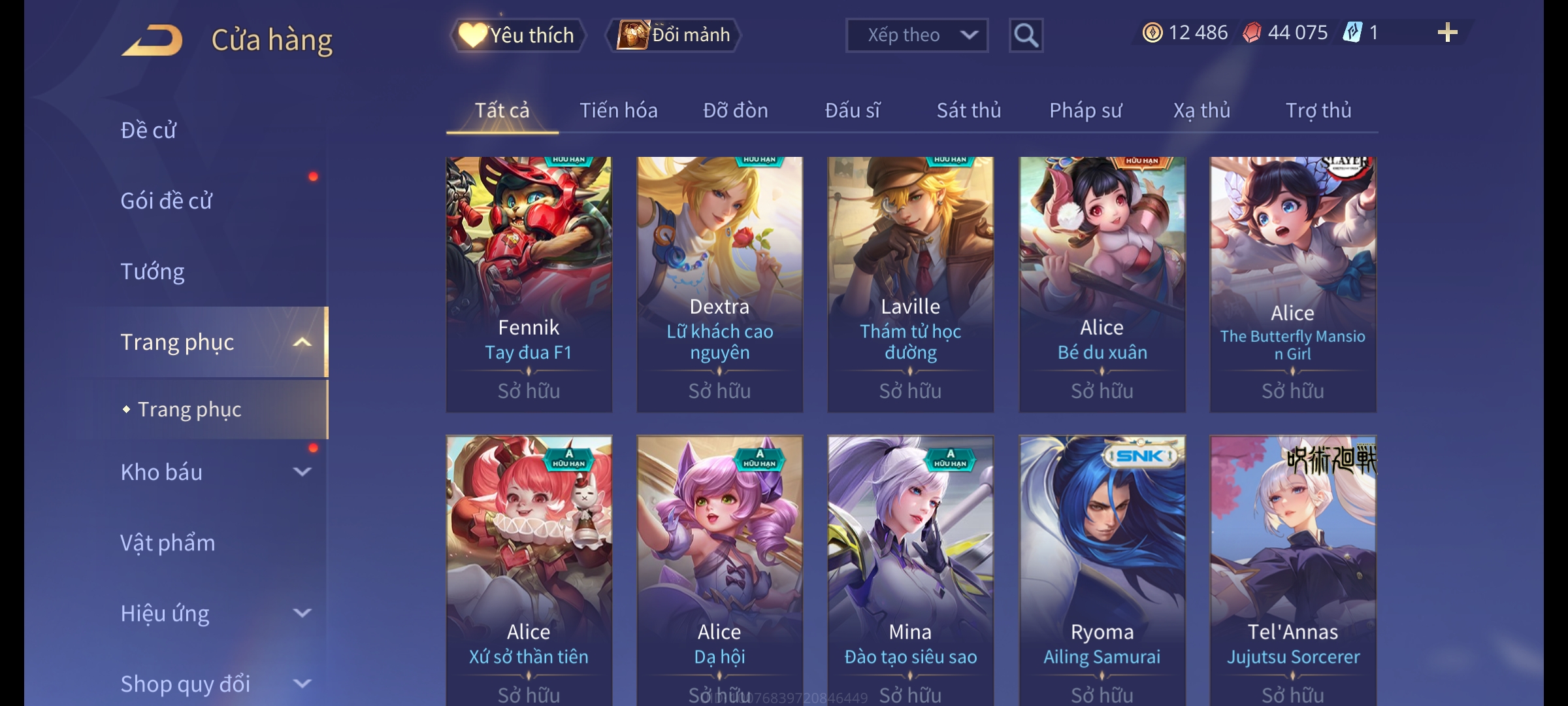
Task: Select the Xạ thủ tab
Action: click(x=1201, y=110)
